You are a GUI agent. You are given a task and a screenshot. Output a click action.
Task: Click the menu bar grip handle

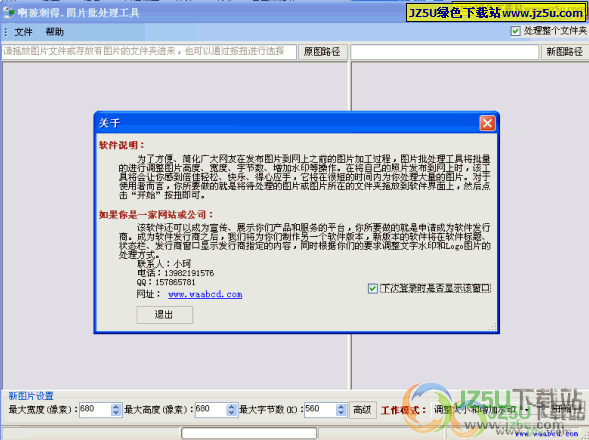pos(6,32)
